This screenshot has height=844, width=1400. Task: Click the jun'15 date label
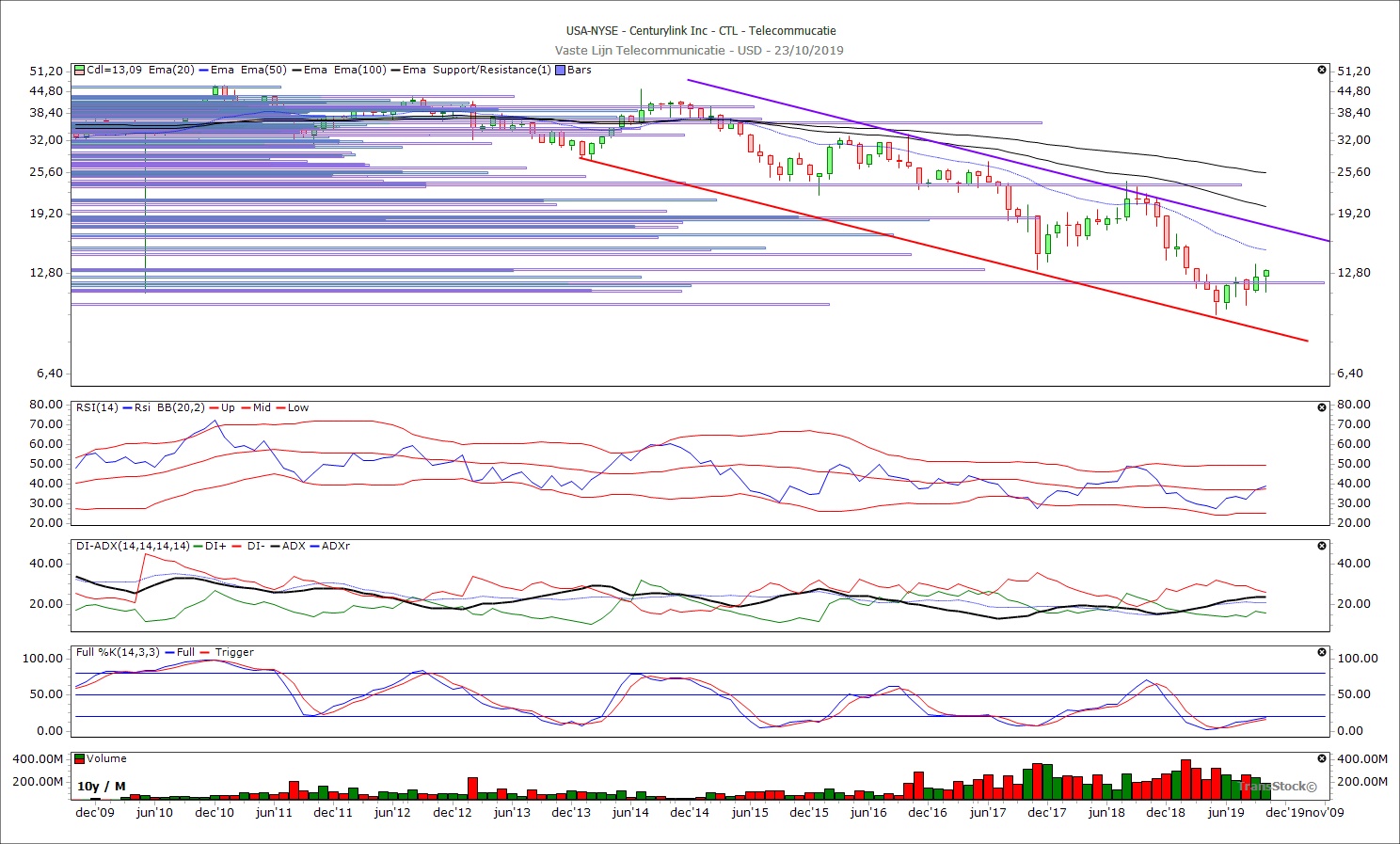pyautogui.click(x=750, y=813)
